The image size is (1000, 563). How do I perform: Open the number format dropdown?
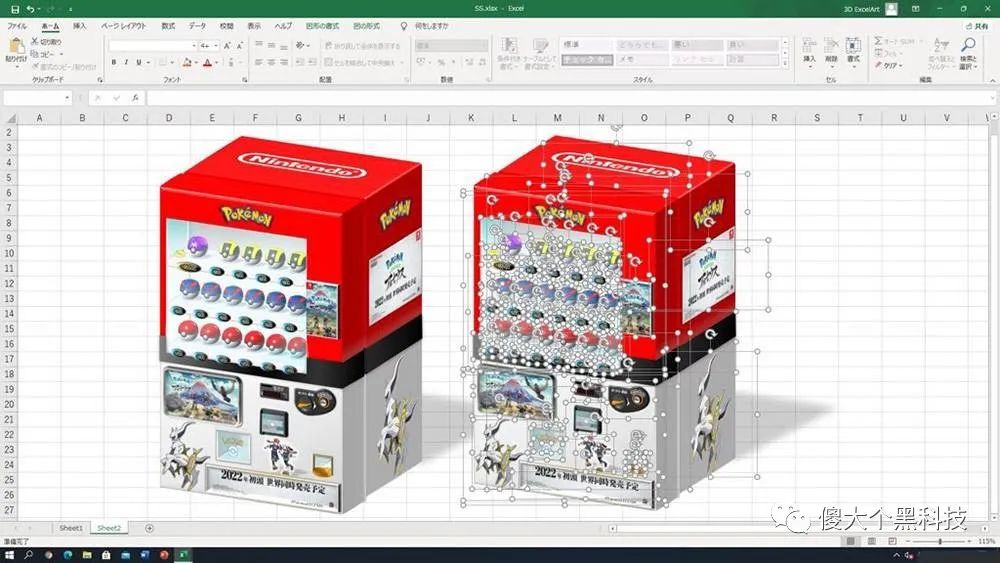[x=484, y=46]
